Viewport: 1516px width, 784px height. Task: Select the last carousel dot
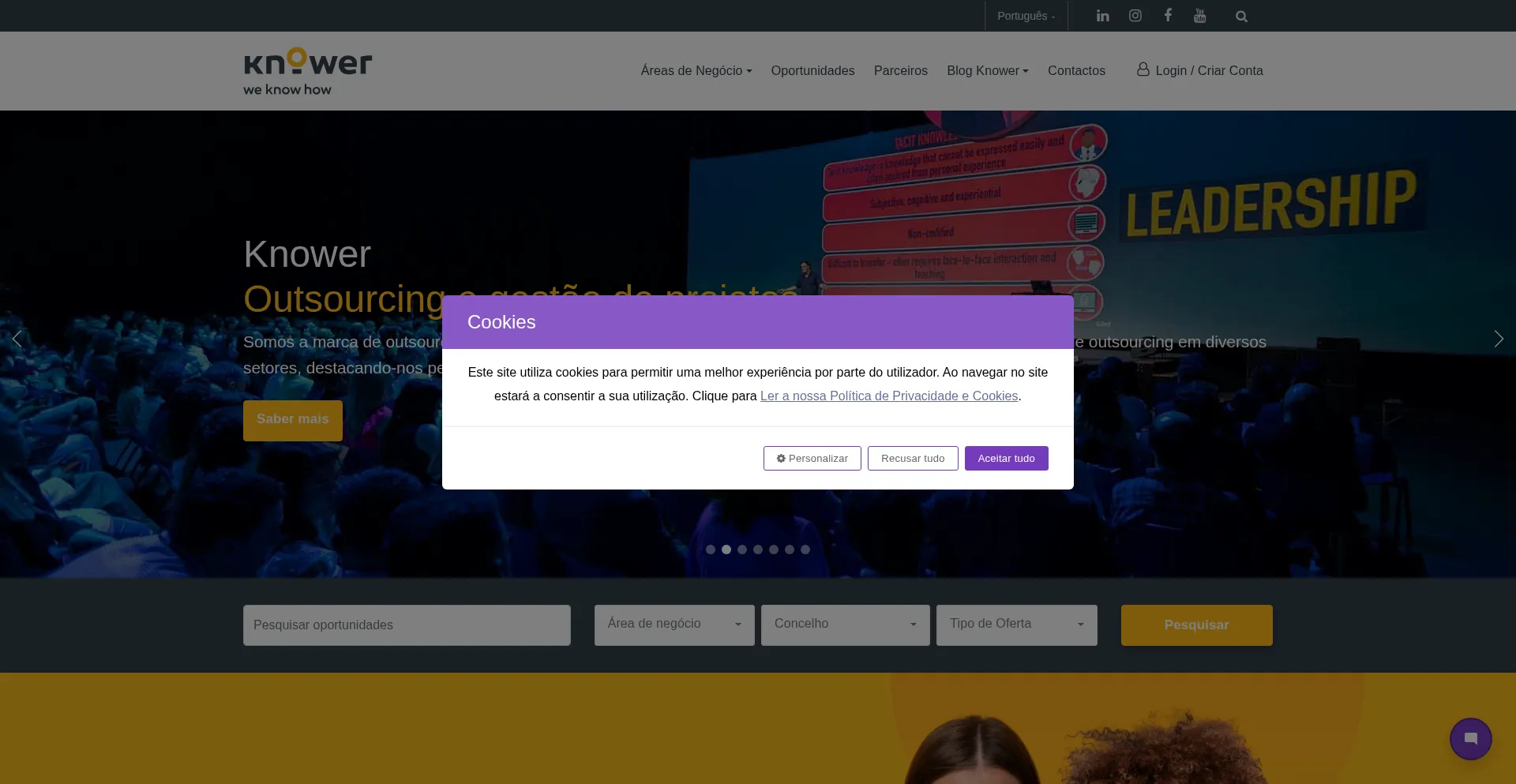[x=805, y=550]
